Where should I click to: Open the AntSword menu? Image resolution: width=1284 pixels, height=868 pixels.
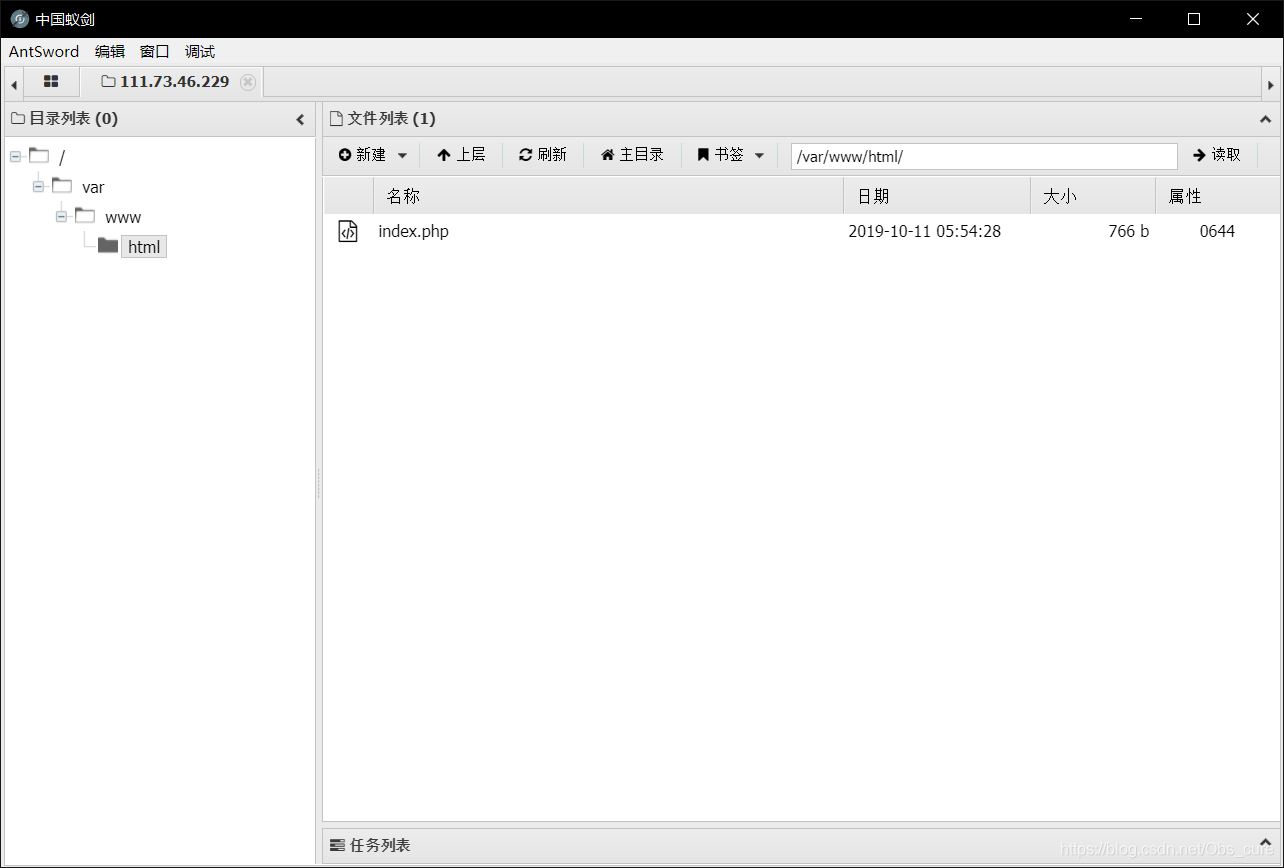tap(43, 51)
